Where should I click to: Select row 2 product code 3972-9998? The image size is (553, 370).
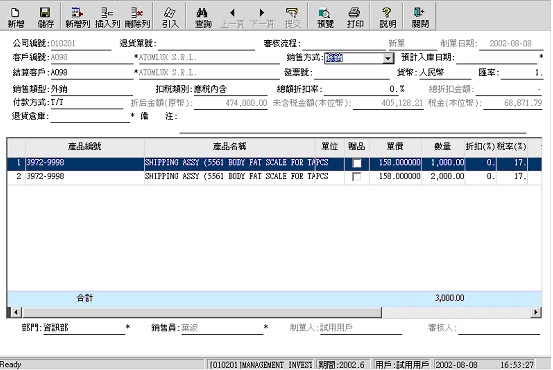pos(85,176)
